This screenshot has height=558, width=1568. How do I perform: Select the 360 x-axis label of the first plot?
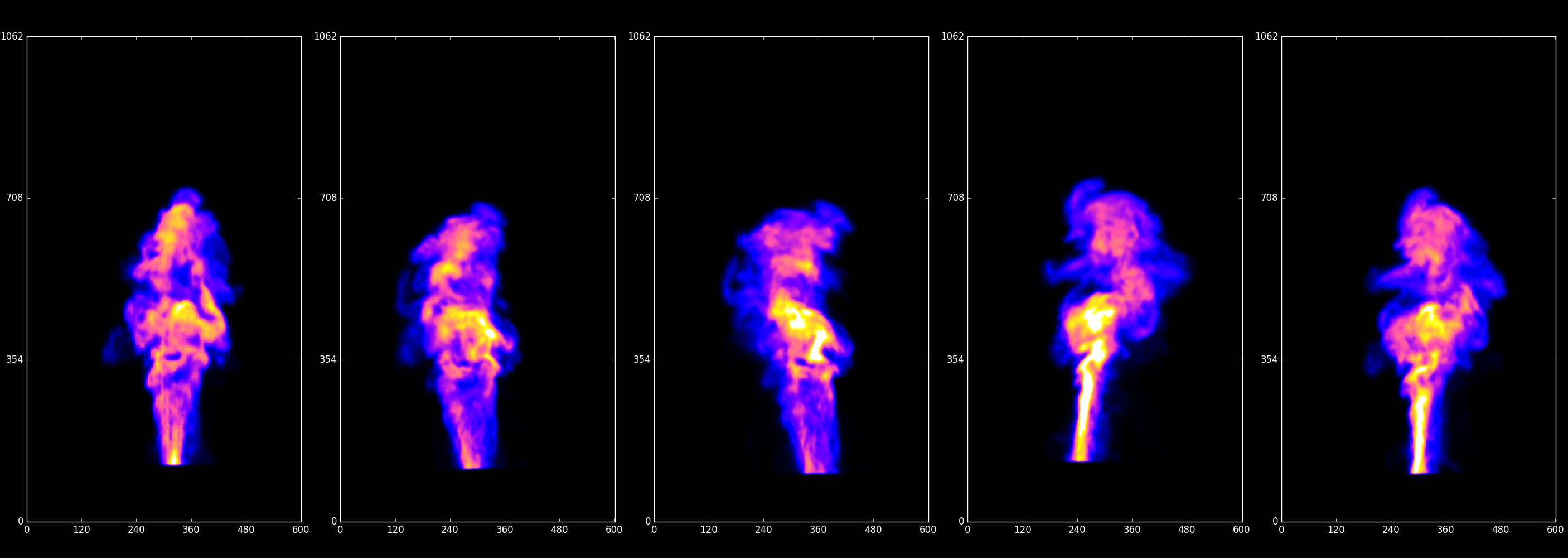point(191,530)
